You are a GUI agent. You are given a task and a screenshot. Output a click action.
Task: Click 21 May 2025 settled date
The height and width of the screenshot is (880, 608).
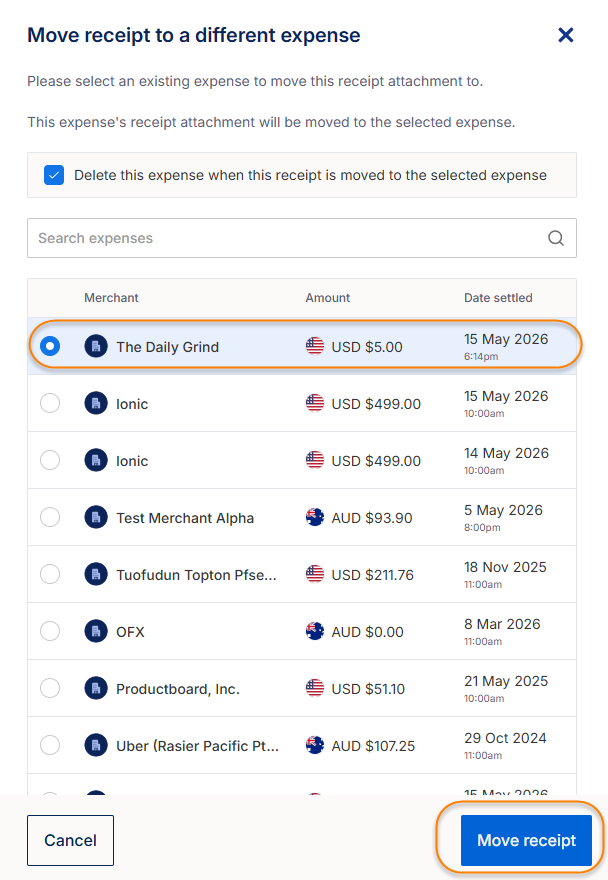[x=506, y=681]
